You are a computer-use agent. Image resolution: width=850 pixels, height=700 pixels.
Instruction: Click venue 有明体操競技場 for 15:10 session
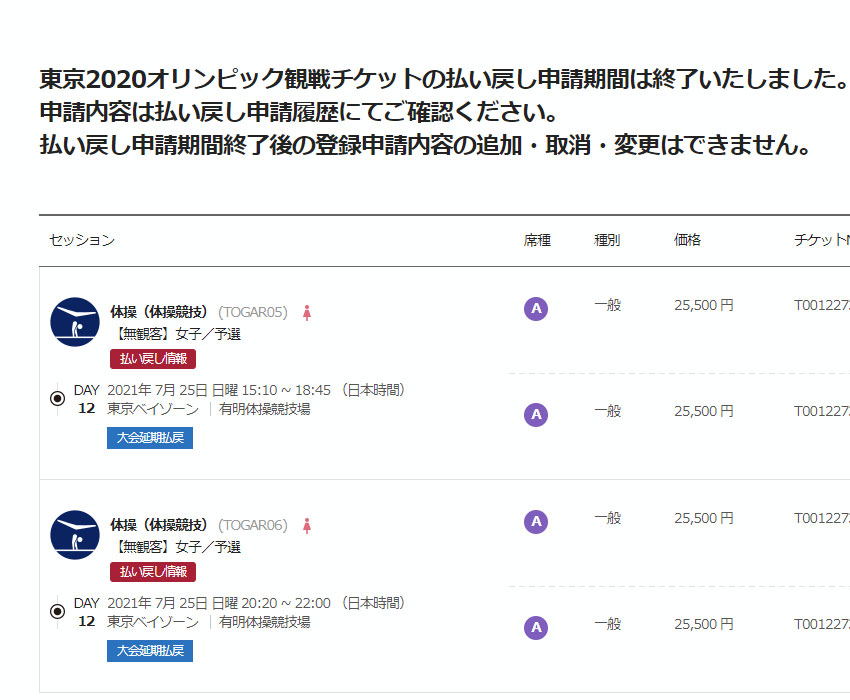(265, 409)
